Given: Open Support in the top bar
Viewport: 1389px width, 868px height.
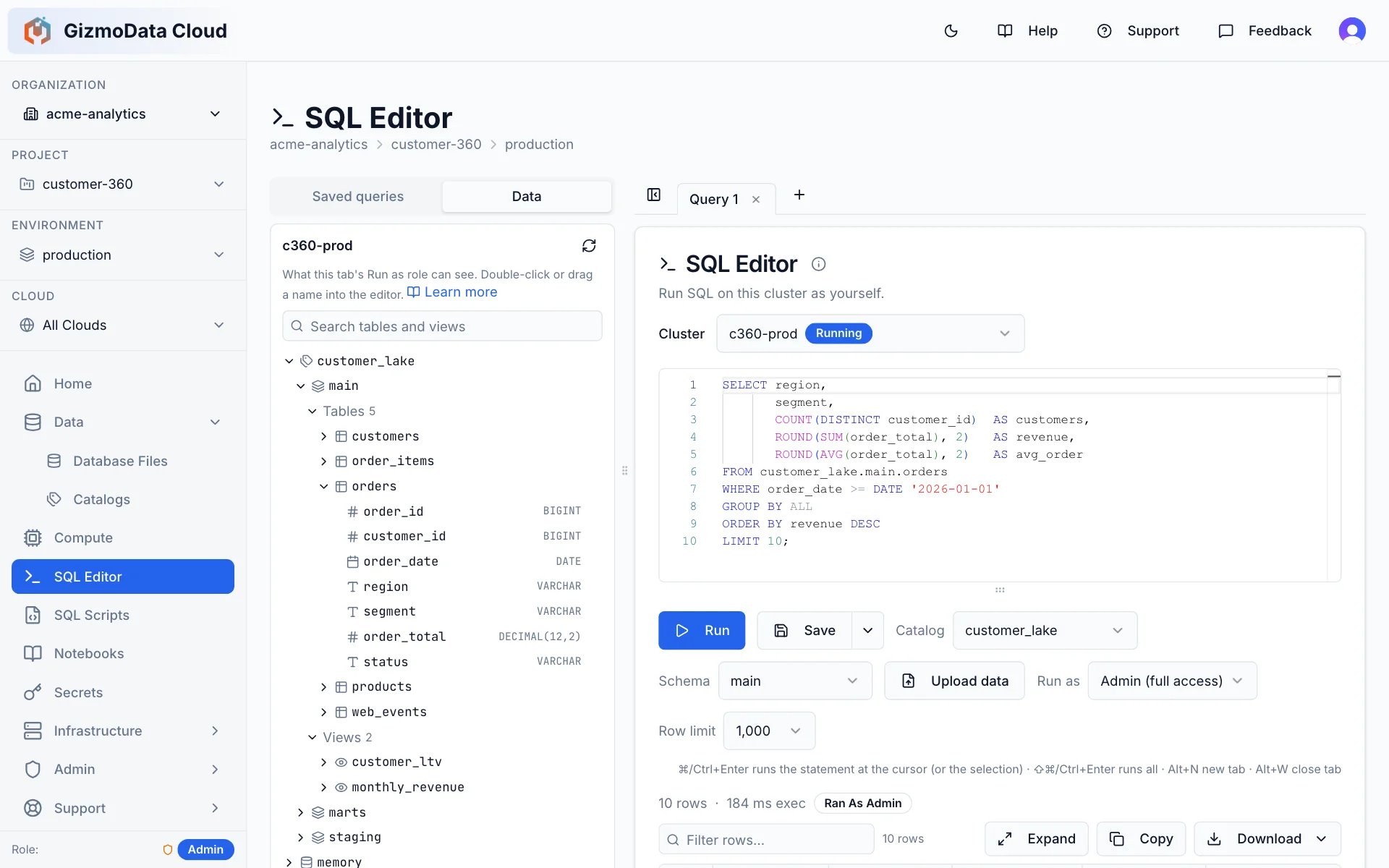Looking at the screenshot, I should [1138, 30].
